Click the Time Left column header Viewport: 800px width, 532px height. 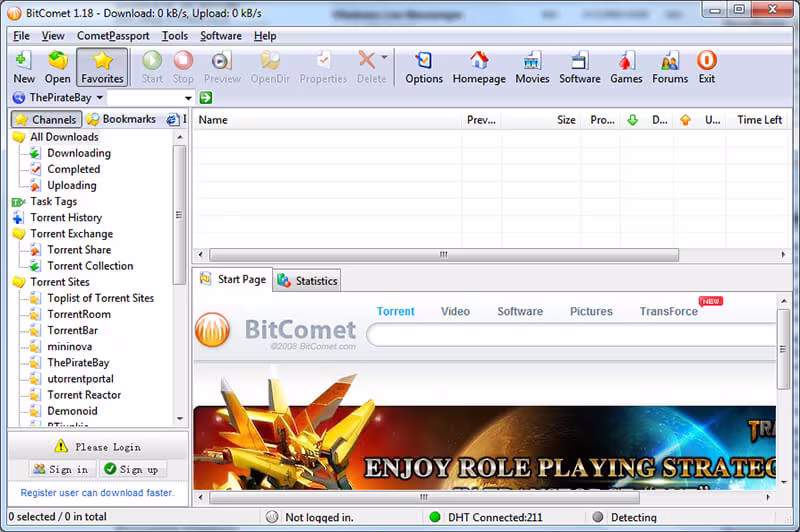[x=759, y=120]
